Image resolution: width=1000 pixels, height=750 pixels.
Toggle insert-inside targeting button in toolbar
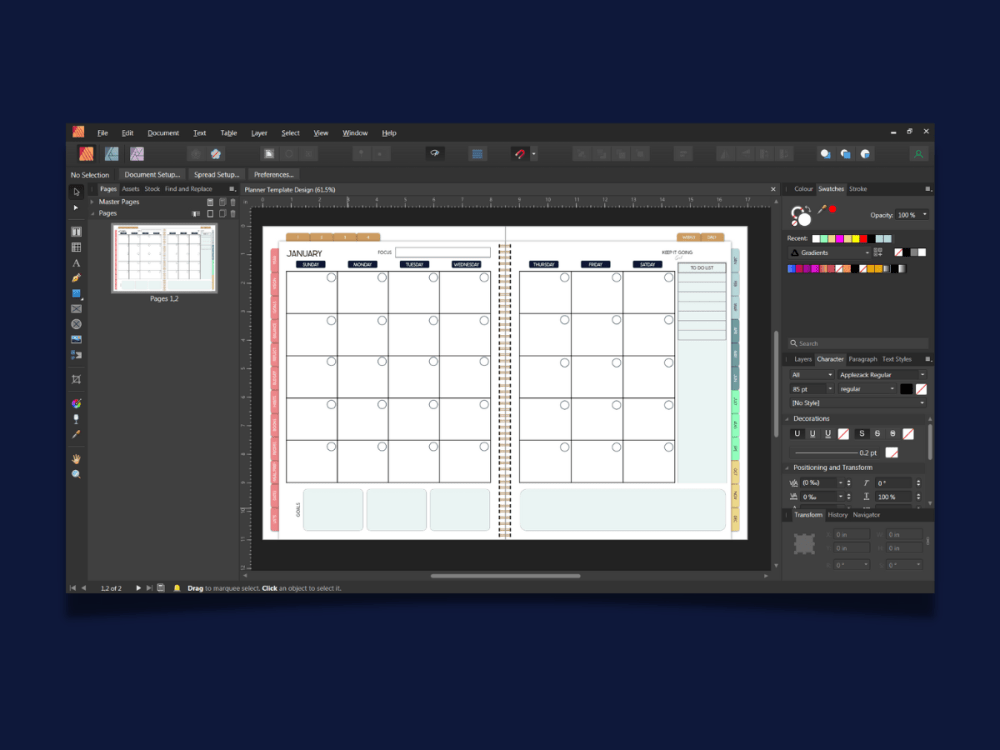pyautogui.click(x=865, y=154)
